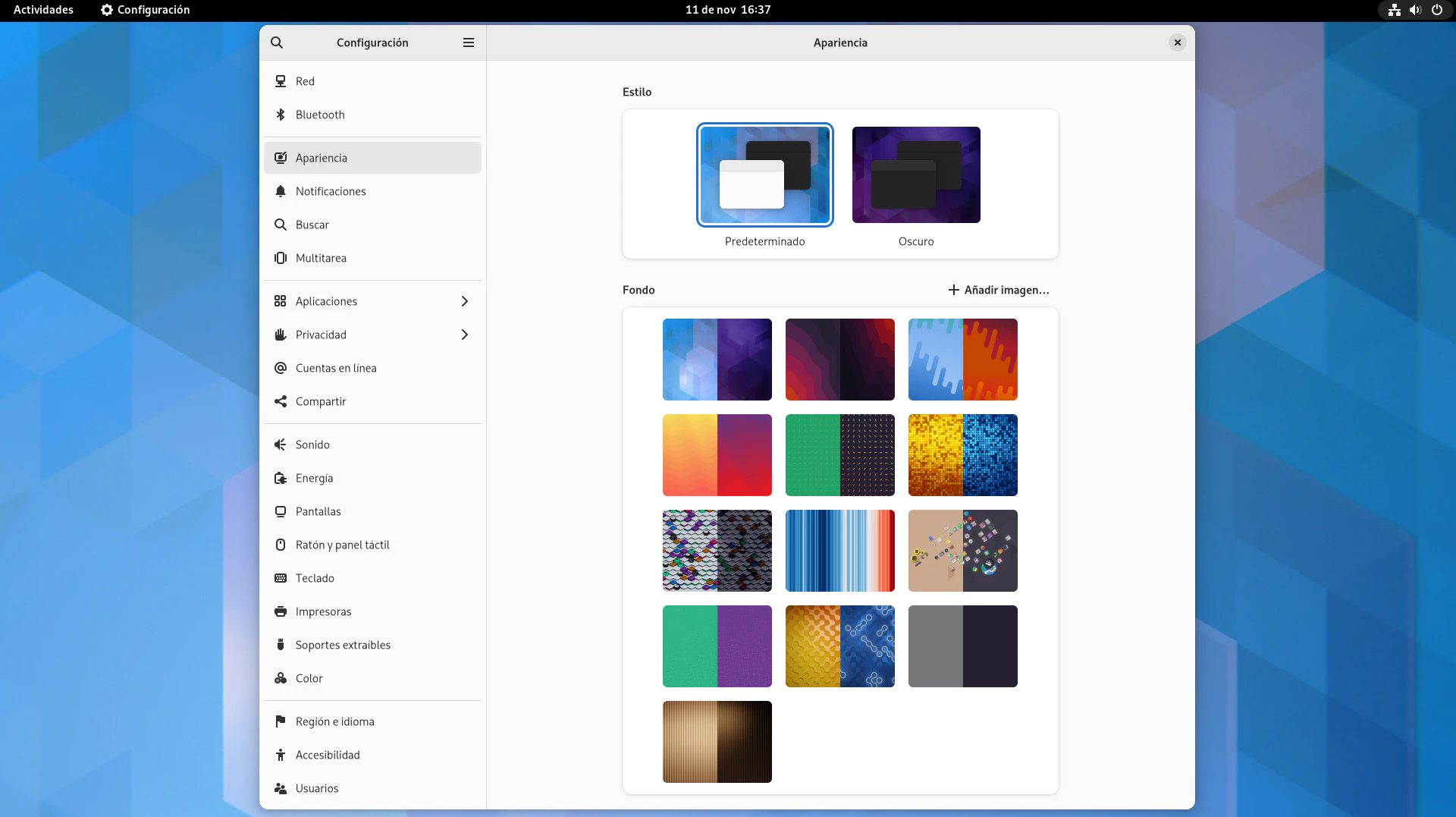Select the Predeterminado light style
The image size is (1456, 817).
coord(764,175)
